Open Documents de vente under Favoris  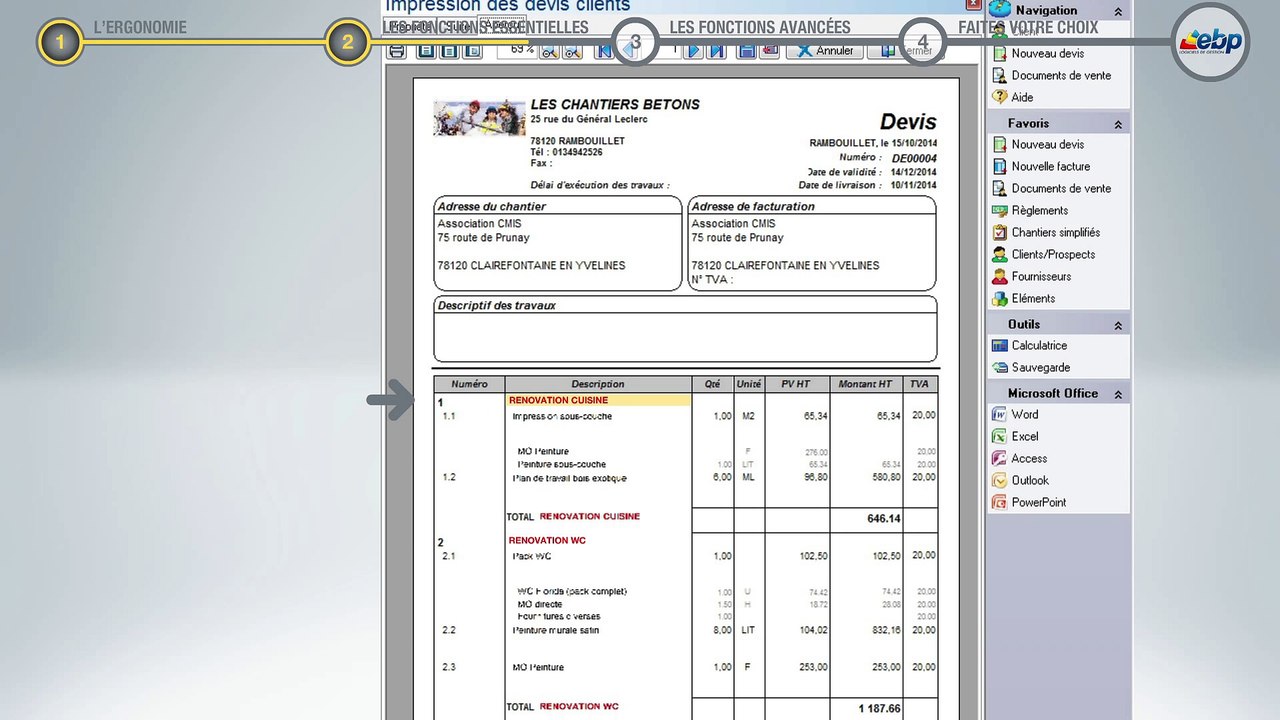click(1061, 188)
